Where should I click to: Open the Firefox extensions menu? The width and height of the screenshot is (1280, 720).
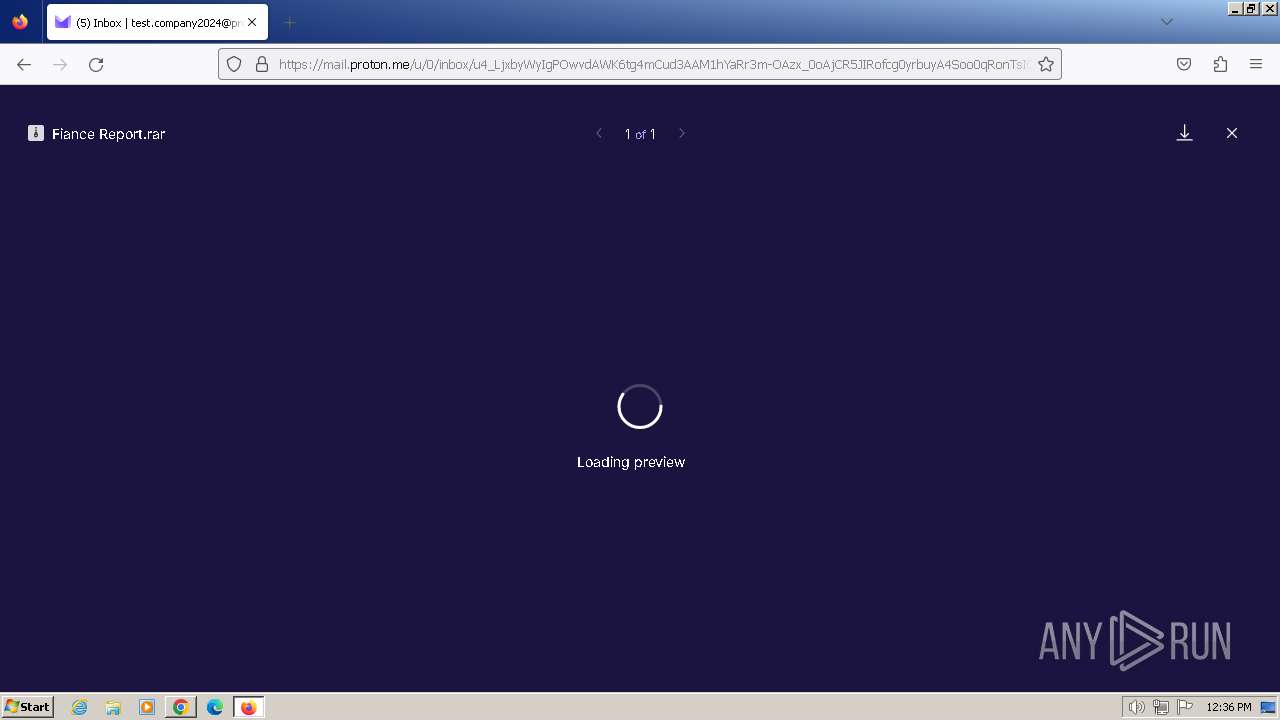pyautogui.click(x=1220, y=64)
